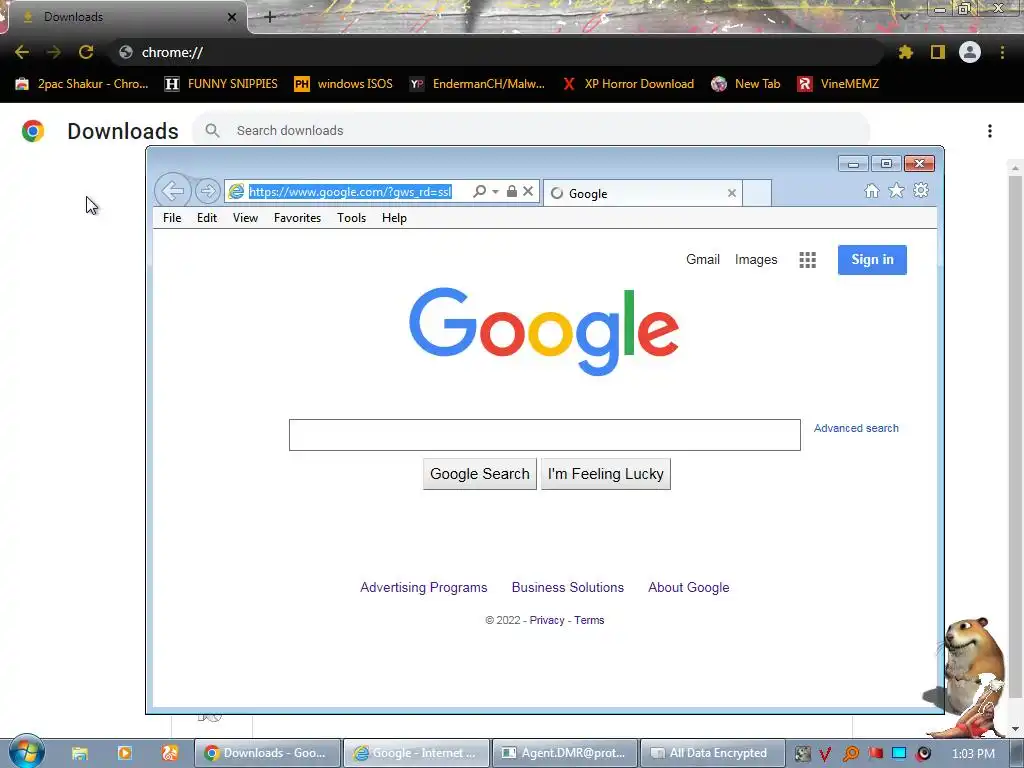The width and height of the screenshot is (1024, 768).
Task: Open IE Favorites star icon
Action: [896, 191]
